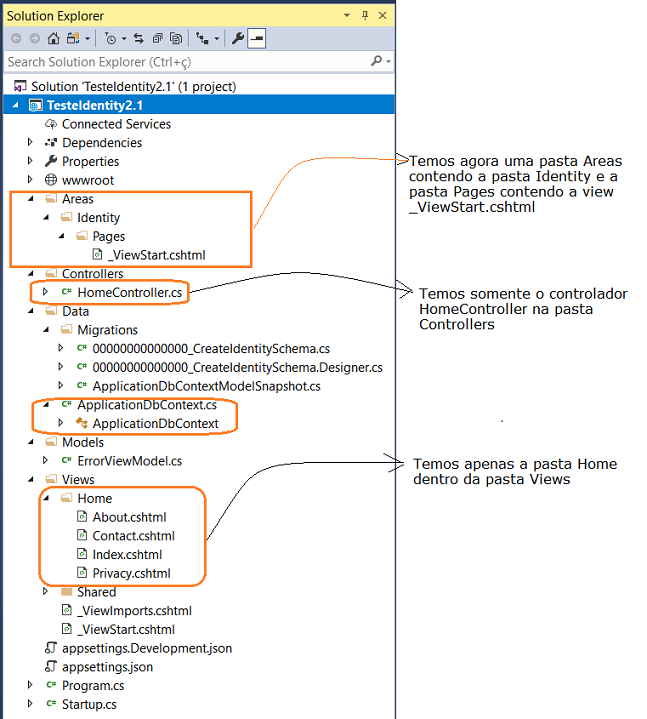The image size is (647, 719).
Task: Click the file nesting hierarchy icon
Action: tap(202, 39)
